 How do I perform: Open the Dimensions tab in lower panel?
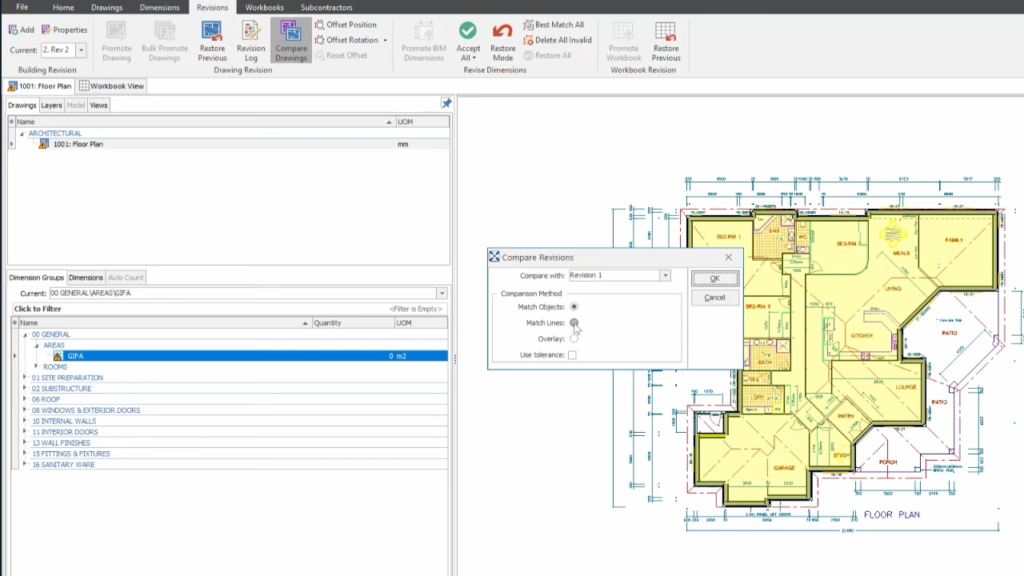86,278
